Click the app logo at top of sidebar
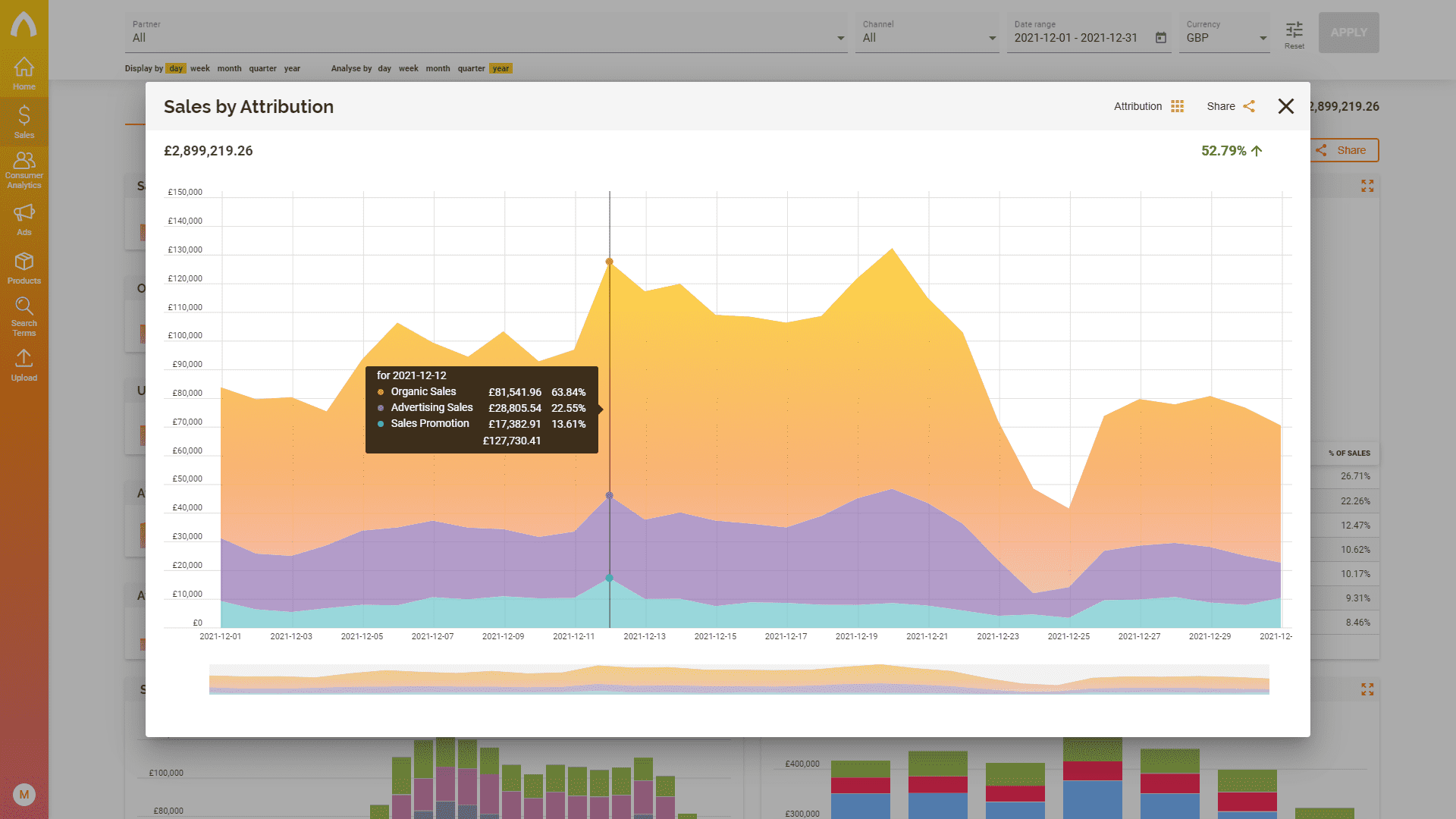1456x819 pixels. (24, 24)
